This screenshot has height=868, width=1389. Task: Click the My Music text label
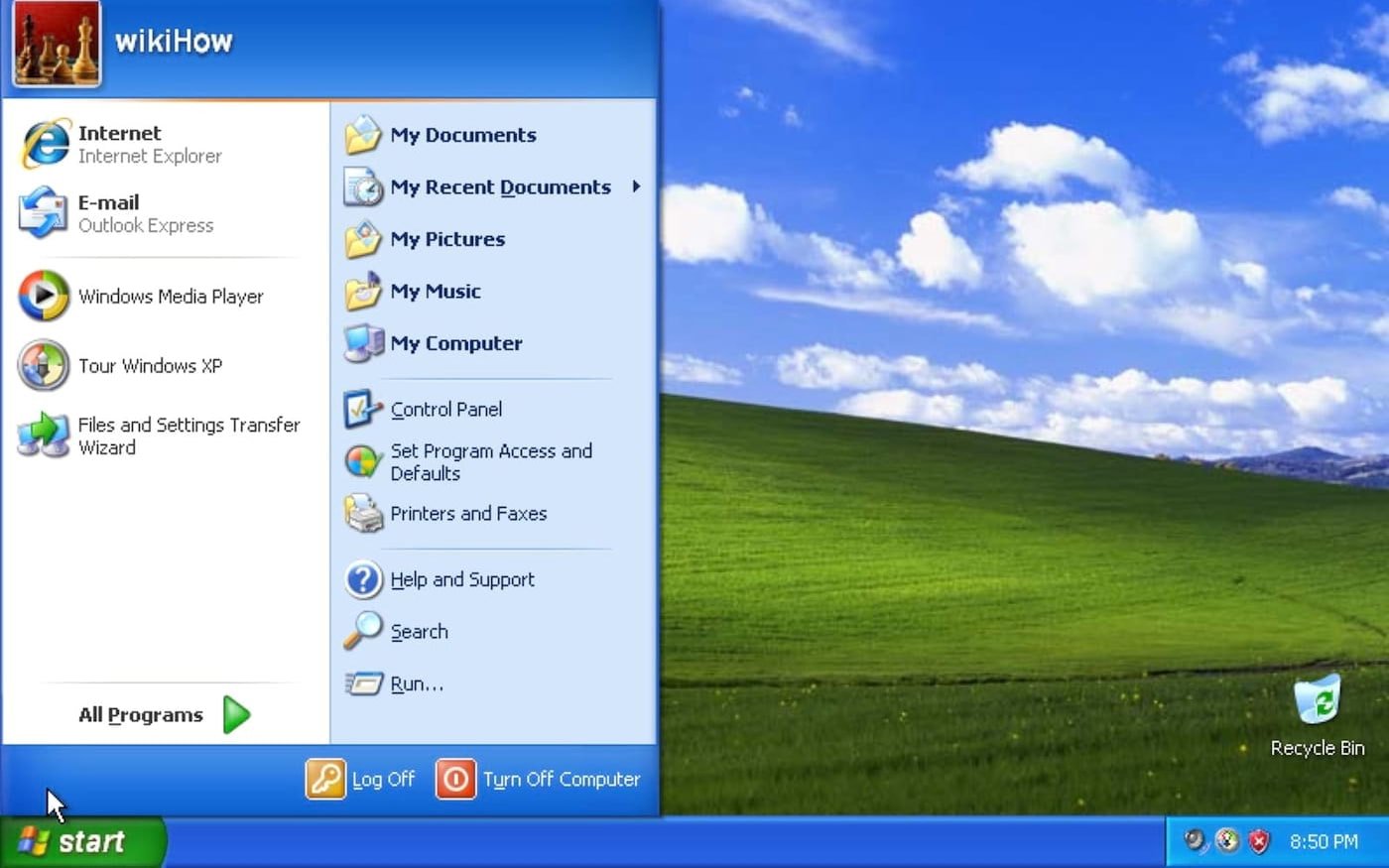(436, 291)
